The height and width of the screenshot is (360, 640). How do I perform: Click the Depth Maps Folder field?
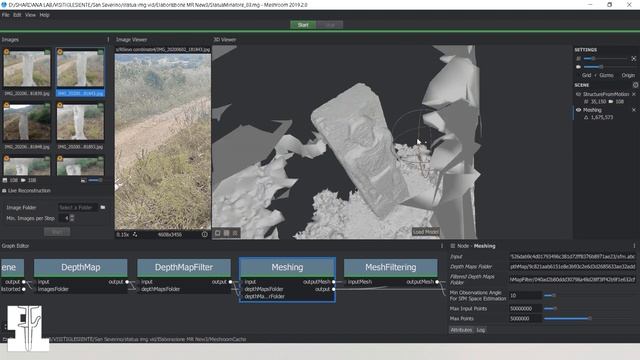[572, 266]
